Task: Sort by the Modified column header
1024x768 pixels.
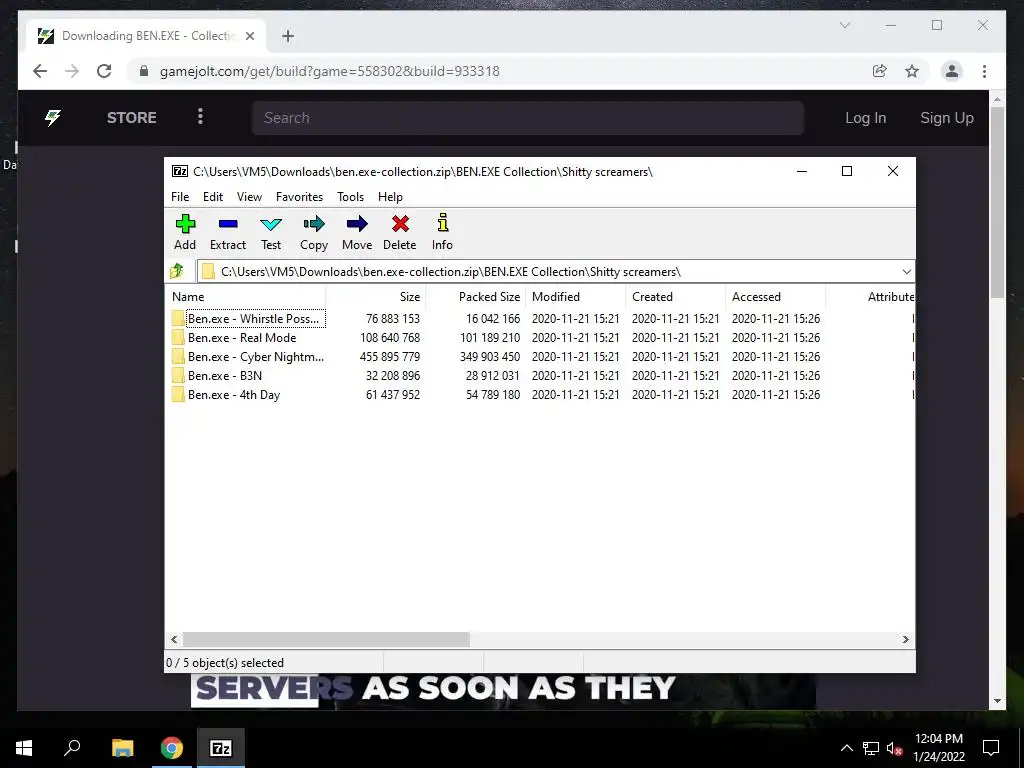Action: pos(576,296)
